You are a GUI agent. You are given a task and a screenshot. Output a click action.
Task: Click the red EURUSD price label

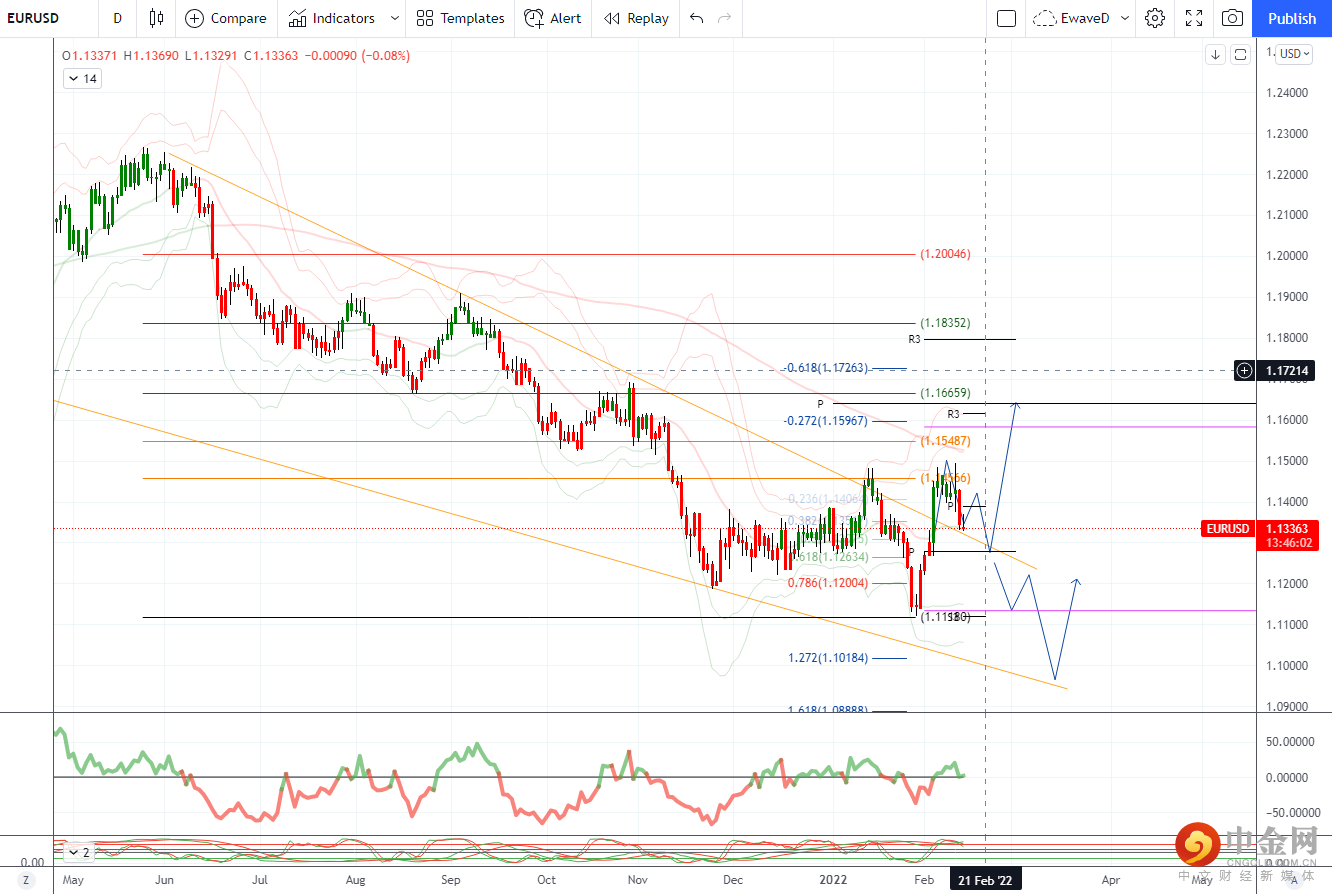[1230, 528]
